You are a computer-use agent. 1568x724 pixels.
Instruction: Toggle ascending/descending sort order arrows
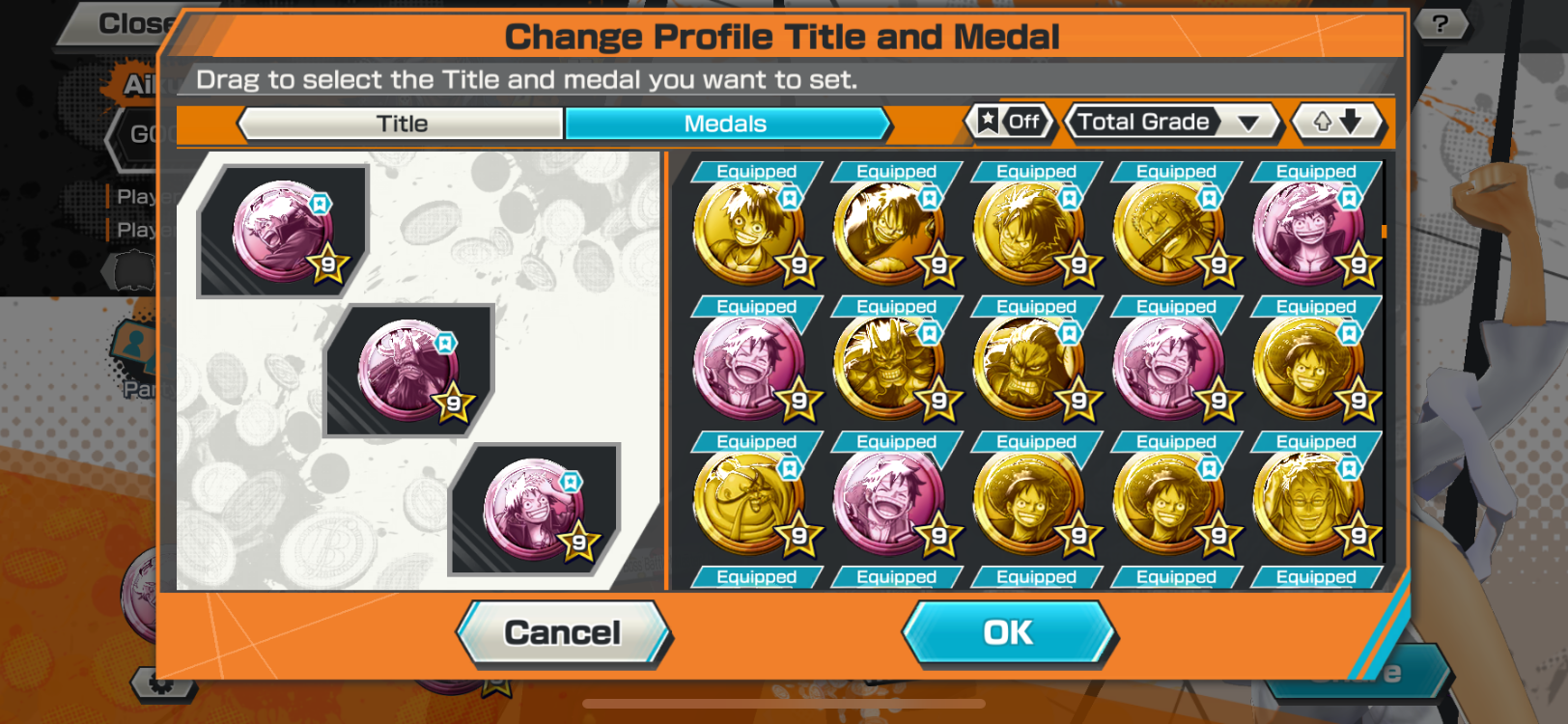coord(1337,122)
